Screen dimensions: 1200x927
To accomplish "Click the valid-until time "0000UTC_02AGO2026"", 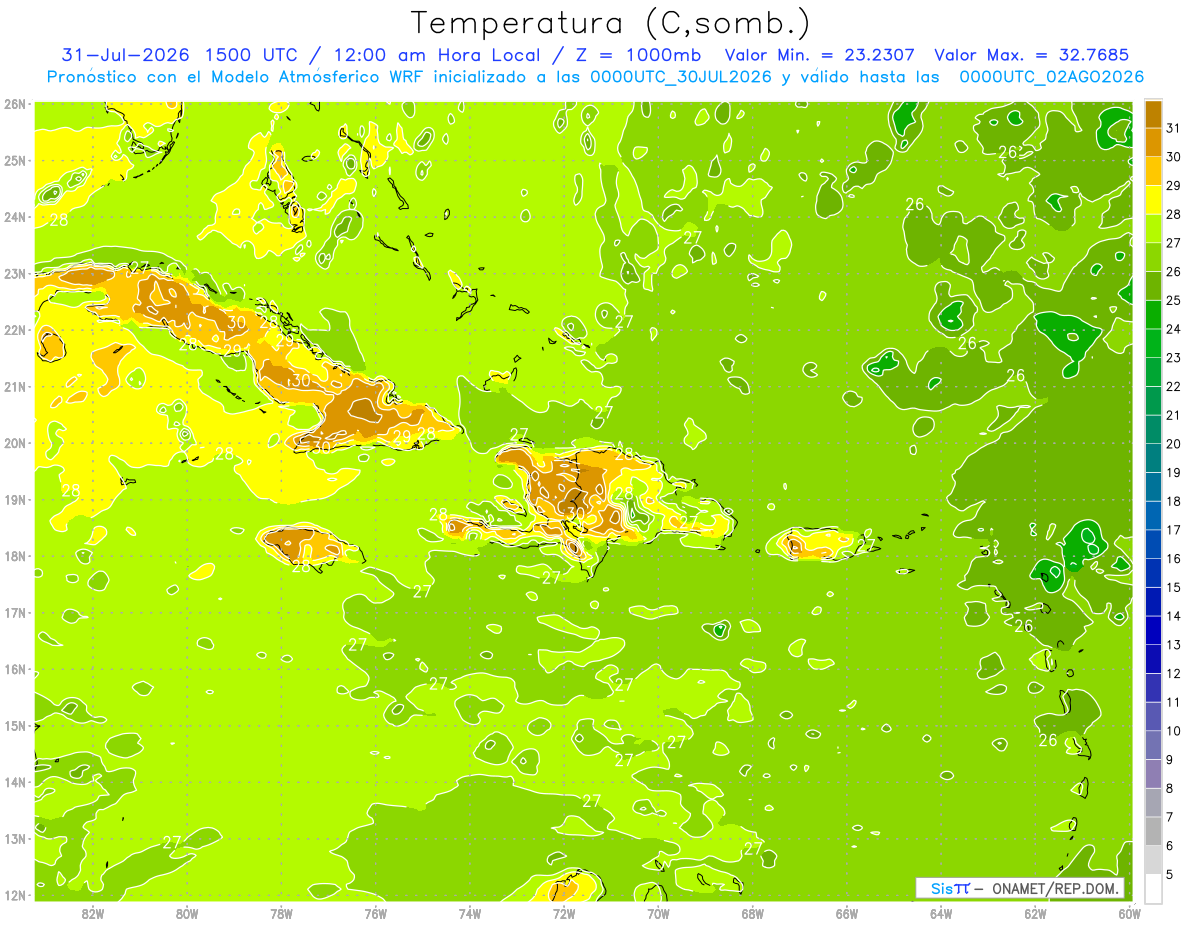I will 1051,77.
